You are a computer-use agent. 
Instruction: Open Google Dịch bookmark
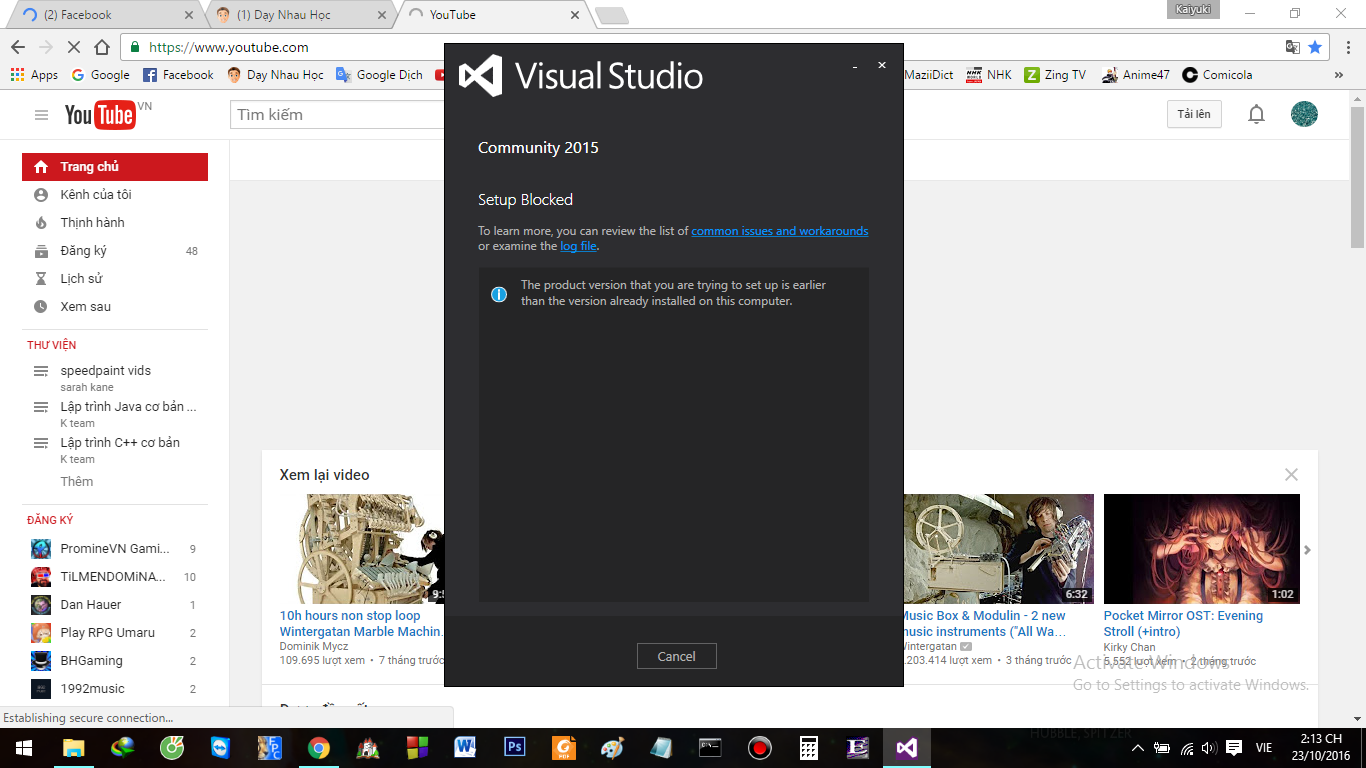click(379, 75)
